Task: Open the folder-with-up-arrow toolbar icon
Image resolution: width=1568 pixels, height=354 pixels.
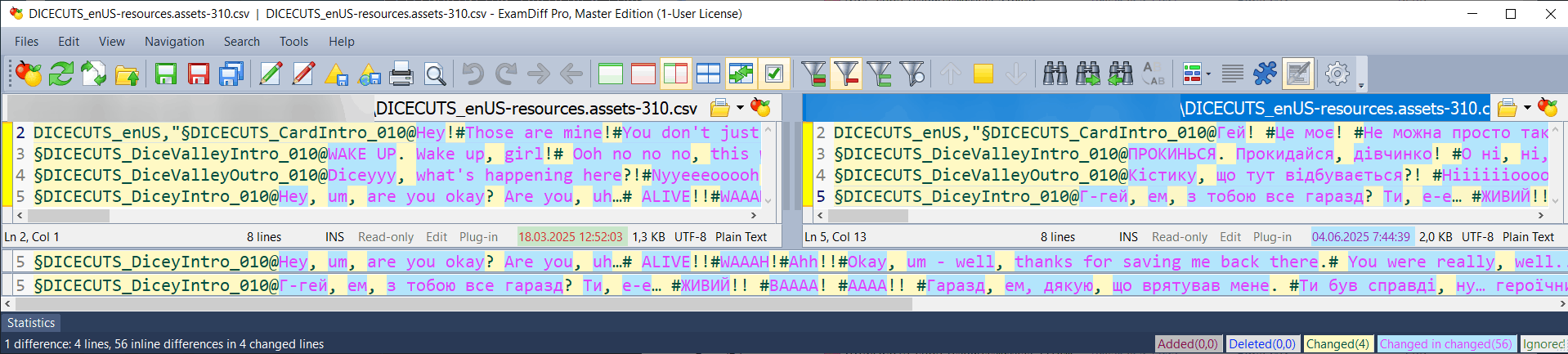Action: (127, 74)
